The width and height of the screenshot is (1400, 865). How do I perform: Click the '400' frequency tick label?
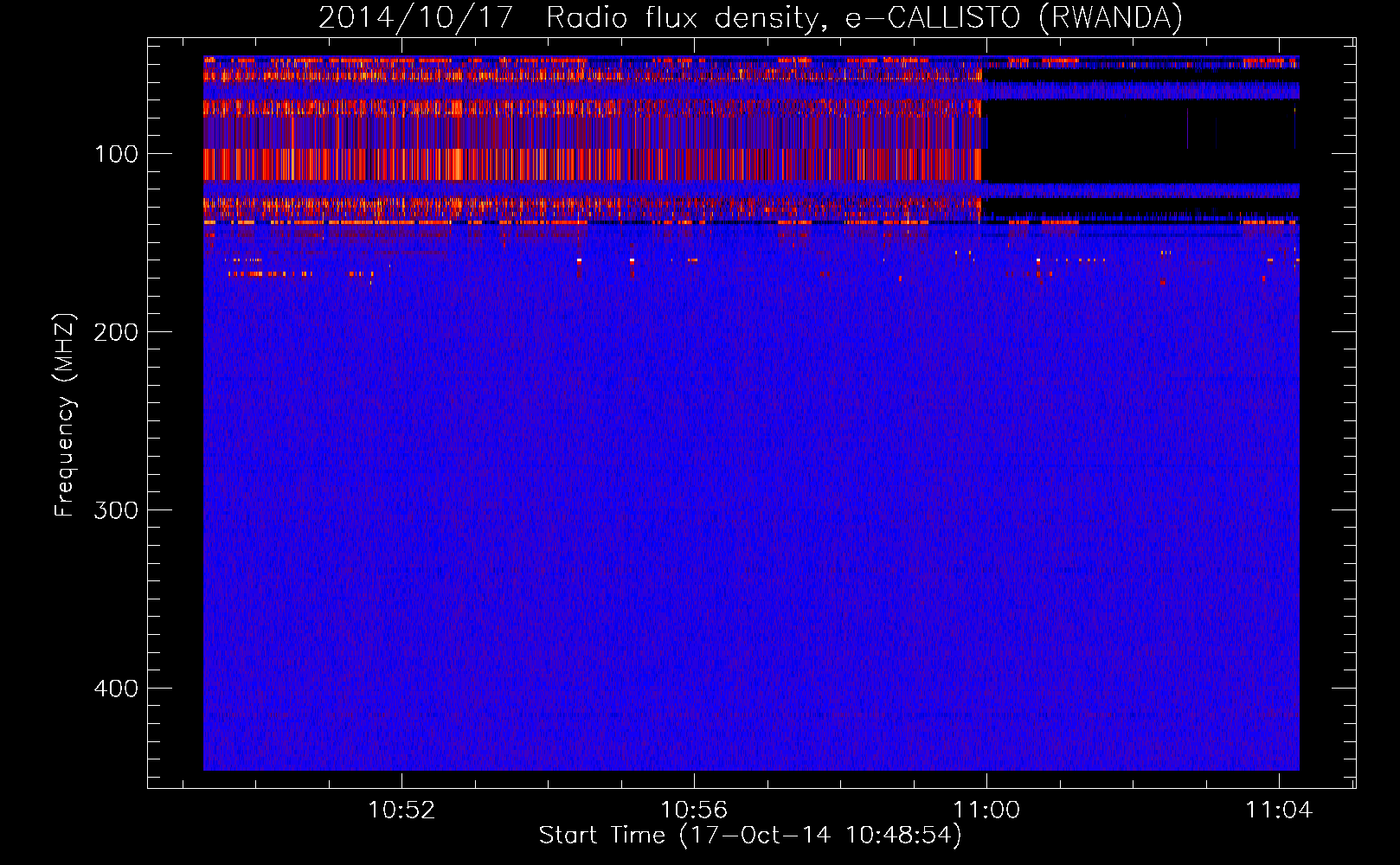(116, 689)
